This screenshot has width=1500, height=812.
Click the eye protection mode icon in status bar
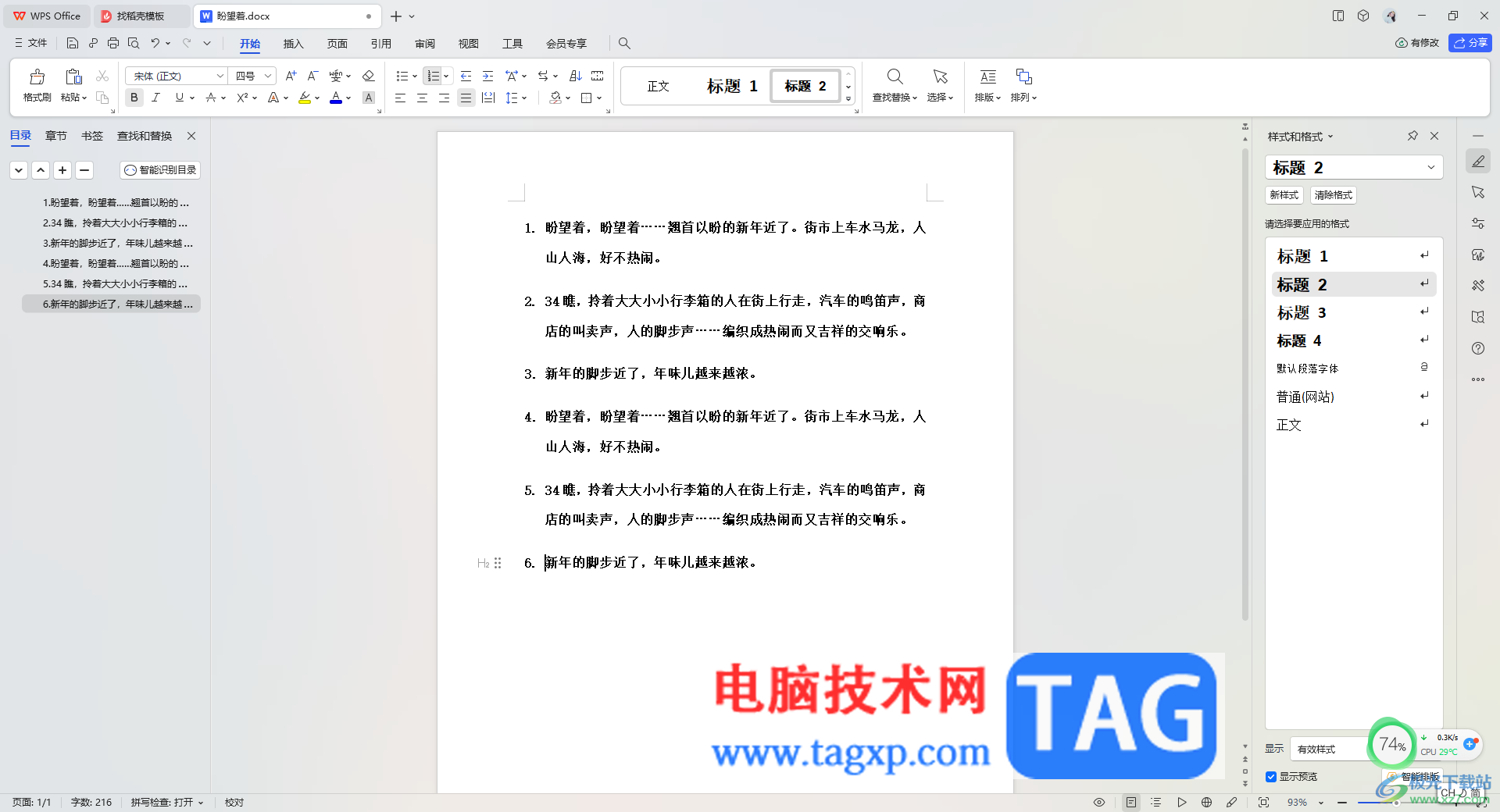pyautogui.click(x=1099, y=802)
